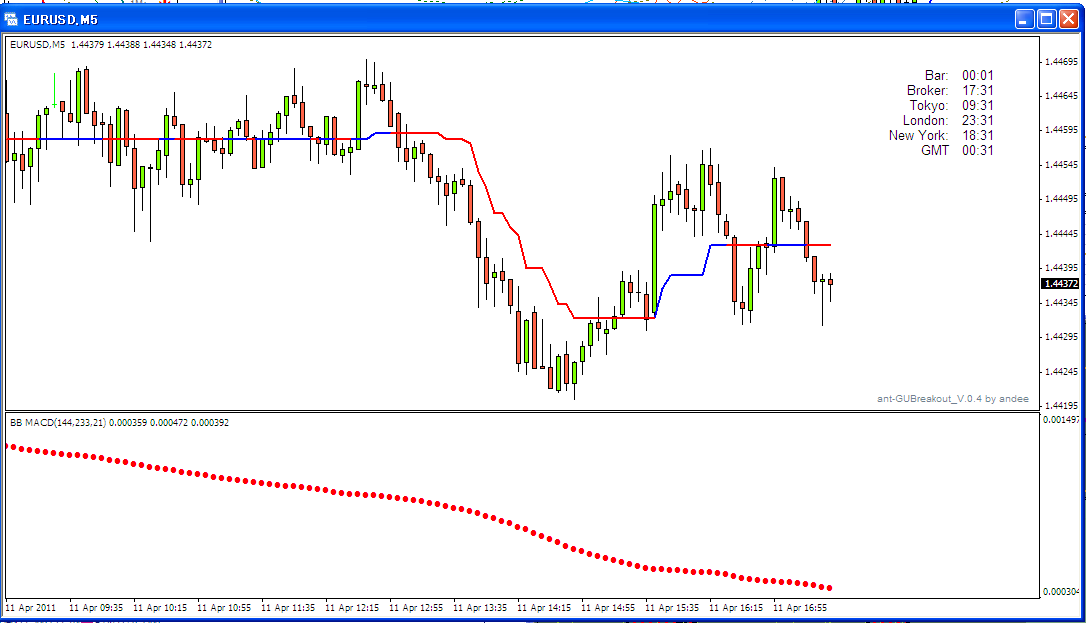Click the EURUSD,M5 chart window icon
The image size is (1086, 623).
(11, 19)
